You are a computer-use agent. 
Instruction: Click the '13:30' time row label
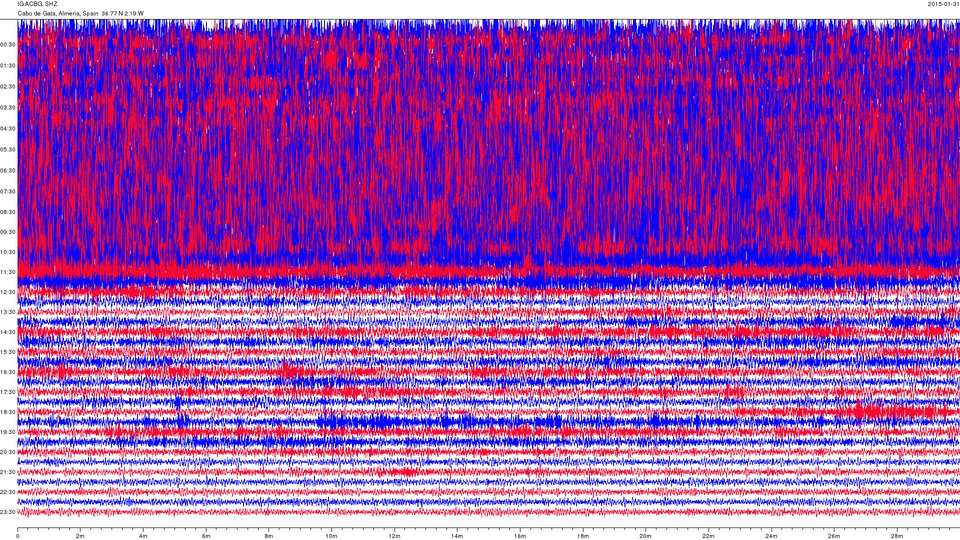pyautogui.click(x=8, y=312)
